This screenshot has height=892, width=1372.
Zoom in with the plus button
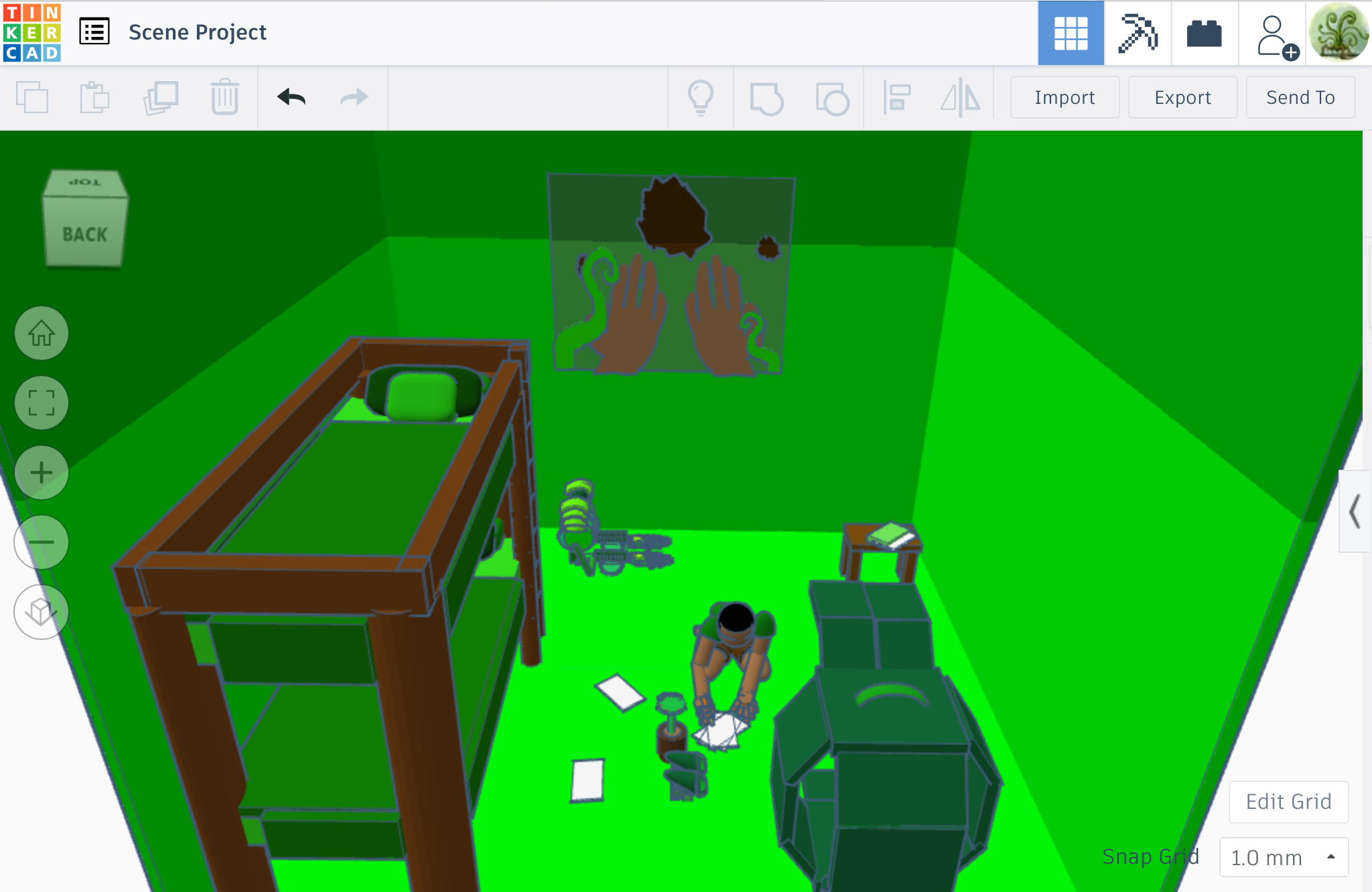[42, 472]
